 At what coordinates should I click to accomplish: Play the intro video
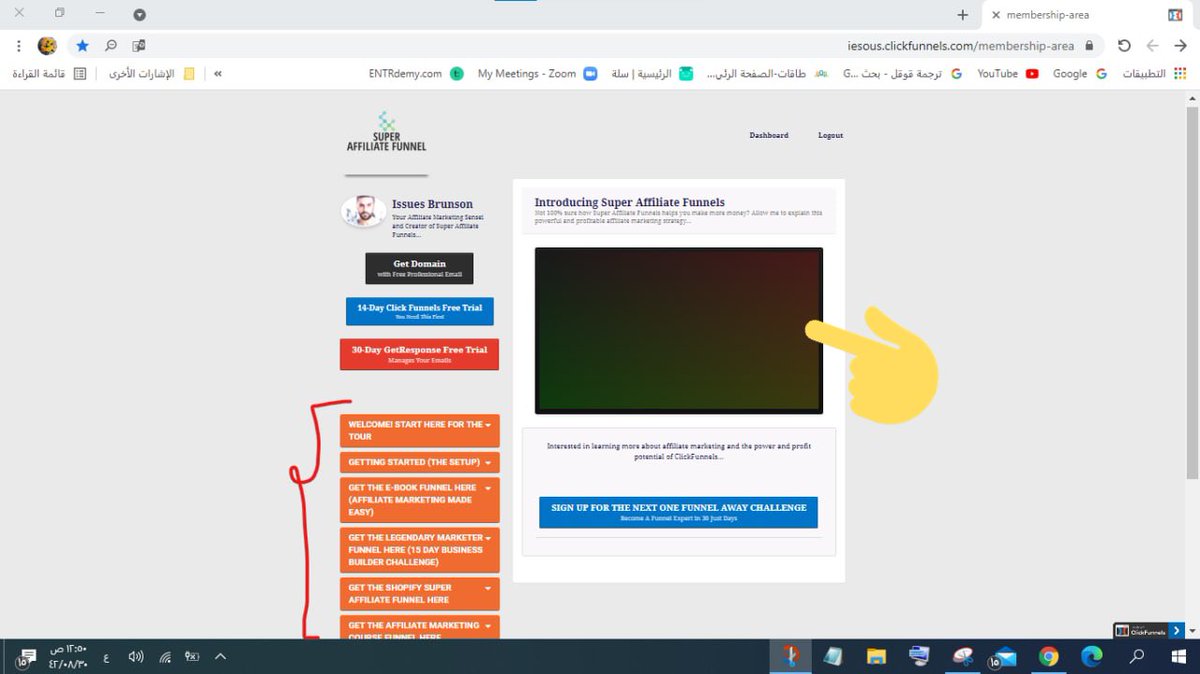pos(679,331)
